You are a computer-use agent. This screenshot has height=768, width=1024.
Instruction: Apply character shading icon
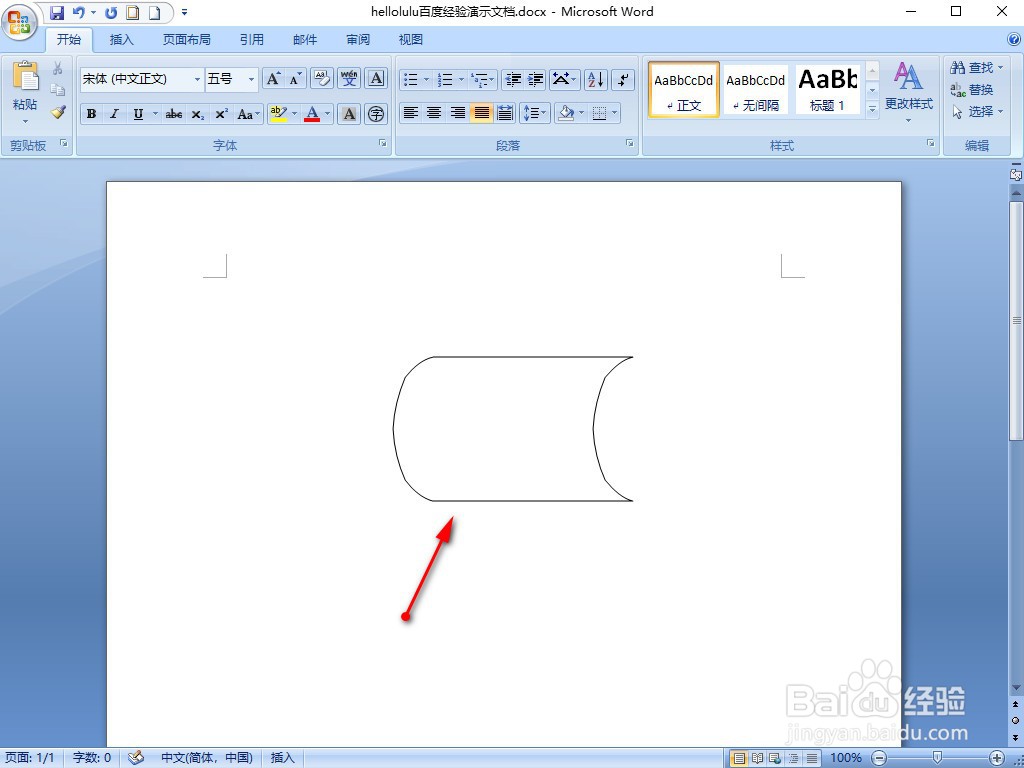[349, 114]
